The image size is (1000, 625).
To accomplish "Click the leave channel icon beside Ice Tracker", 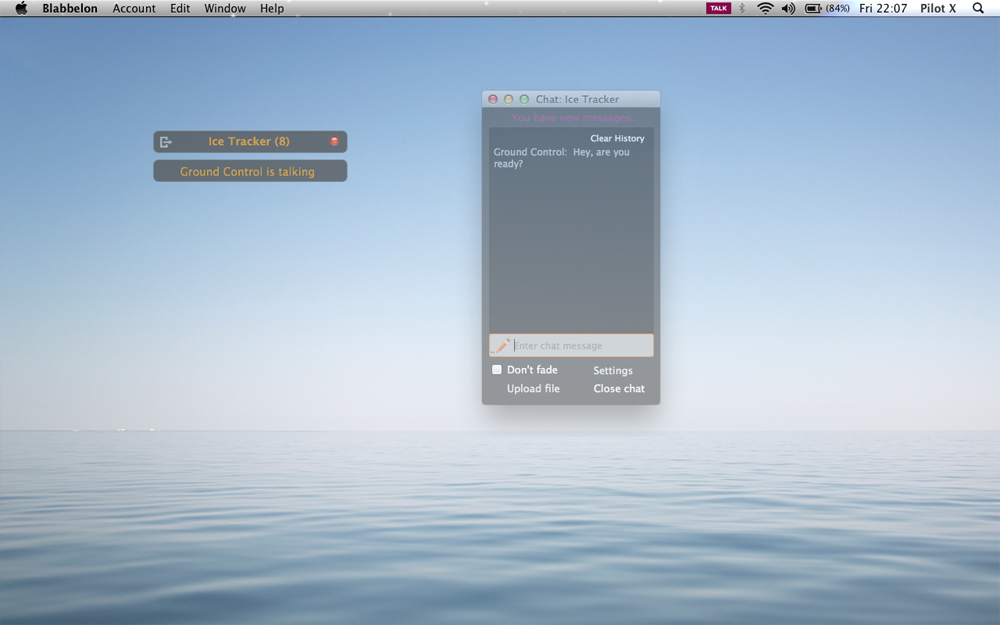I will tap(166, 142).
